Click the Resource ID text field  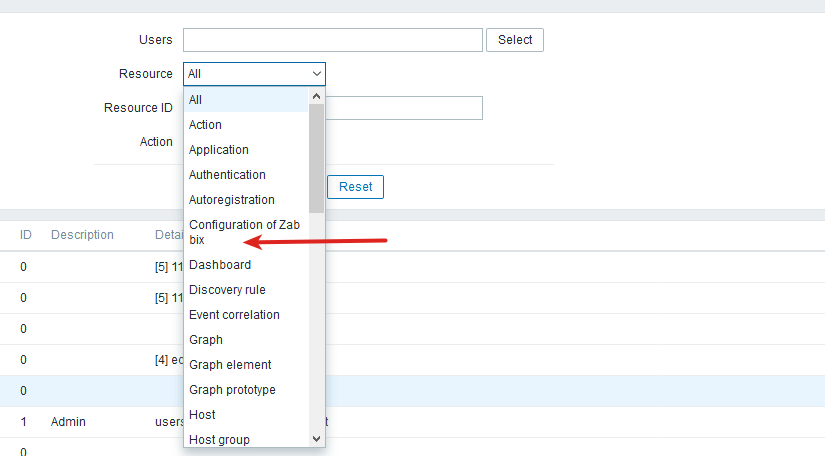(x=405, y=108)
